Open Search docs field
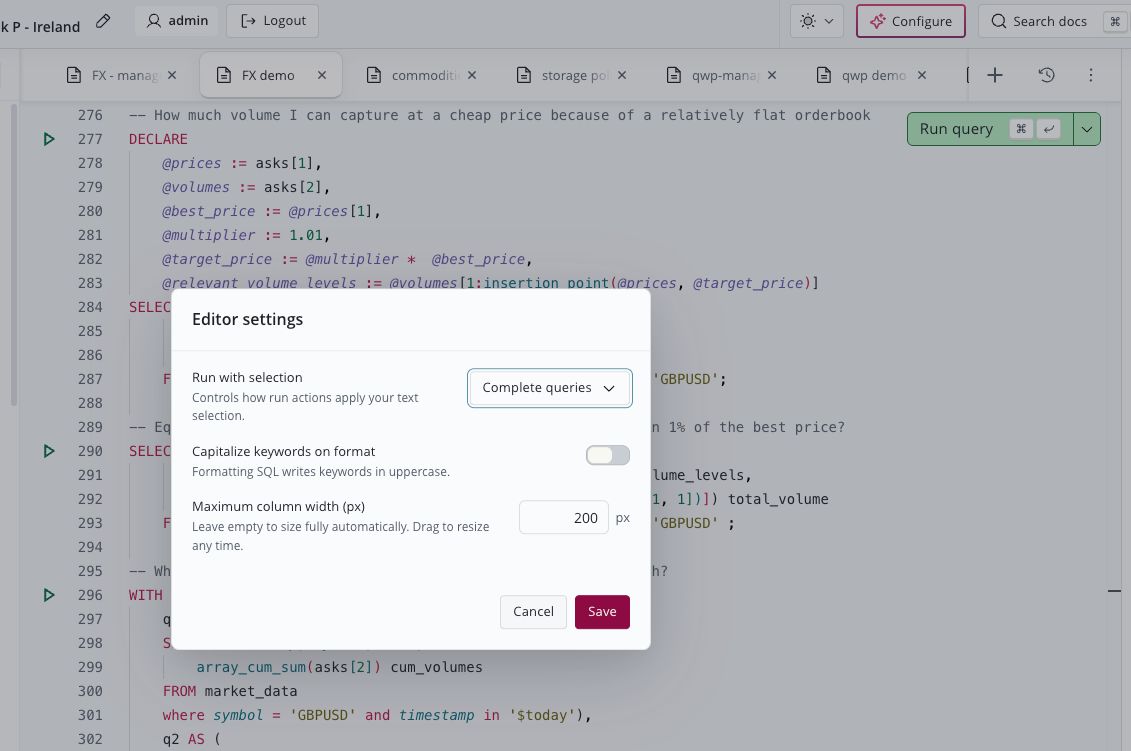Image resolution: width=1131 pixels, height=751 pixels. [1054, 21]
